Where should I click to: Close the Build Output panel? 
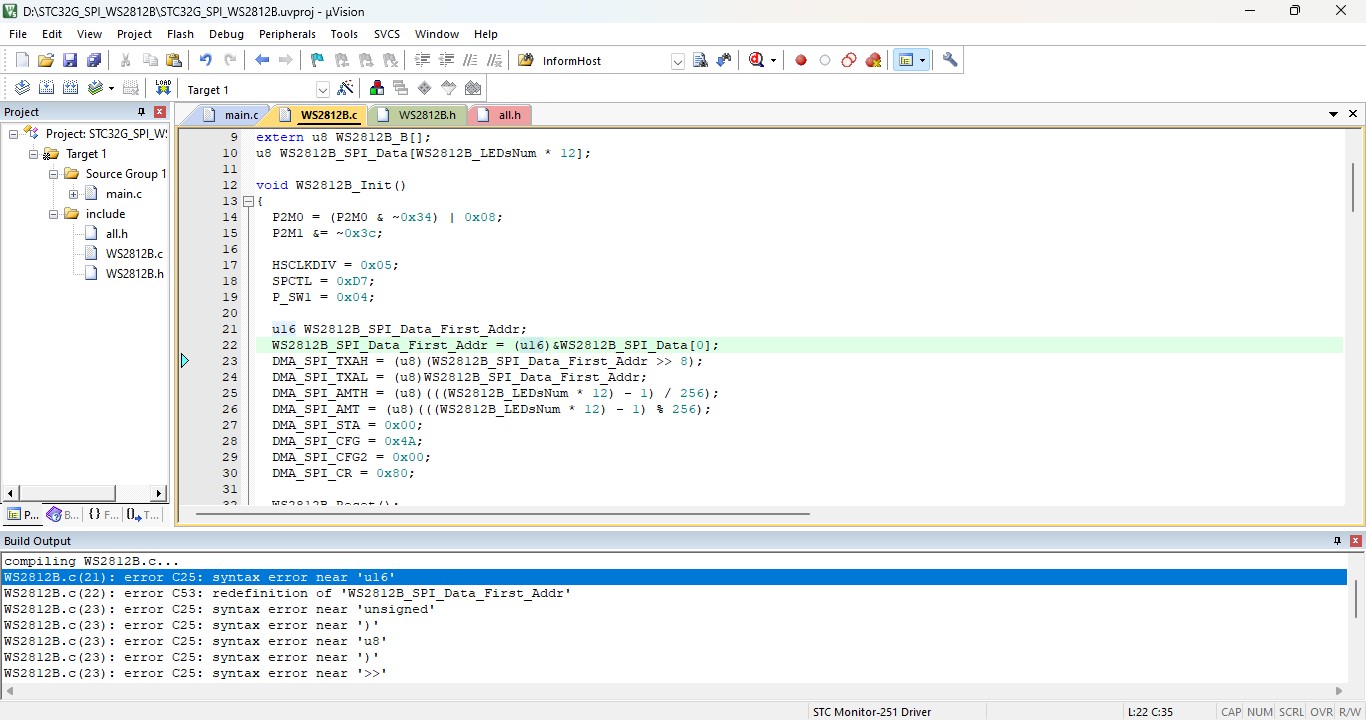click(x=1356, y=541)
